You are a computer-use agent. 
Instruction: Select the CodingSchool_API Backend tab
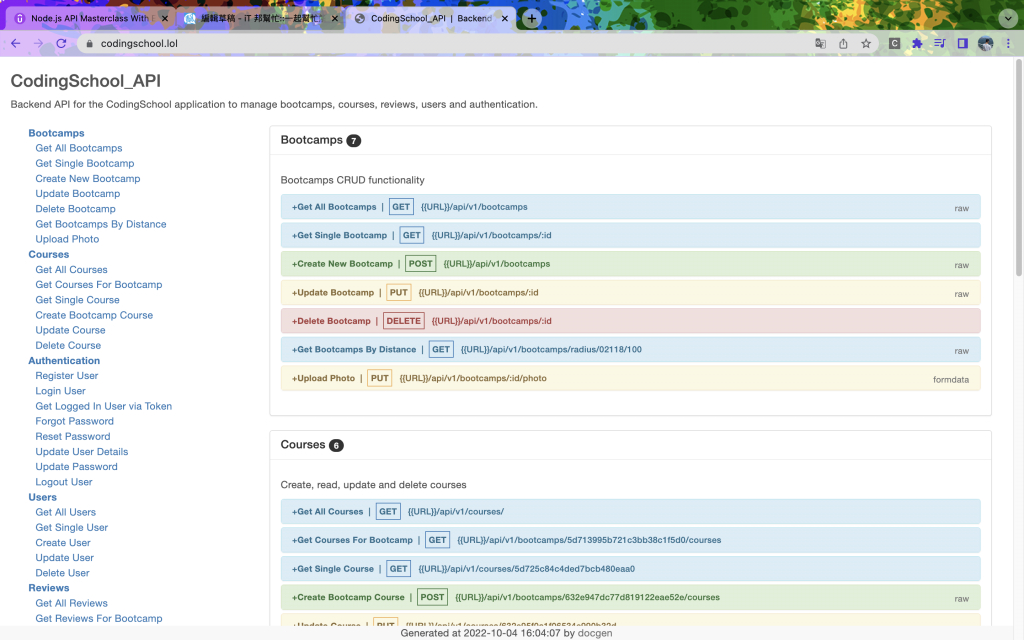431,18
